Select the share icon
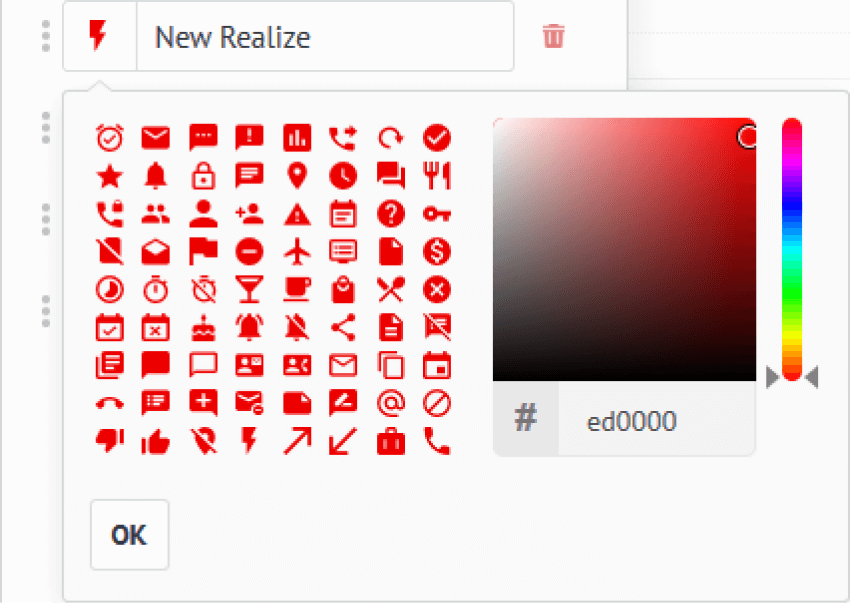 [343, 328]
